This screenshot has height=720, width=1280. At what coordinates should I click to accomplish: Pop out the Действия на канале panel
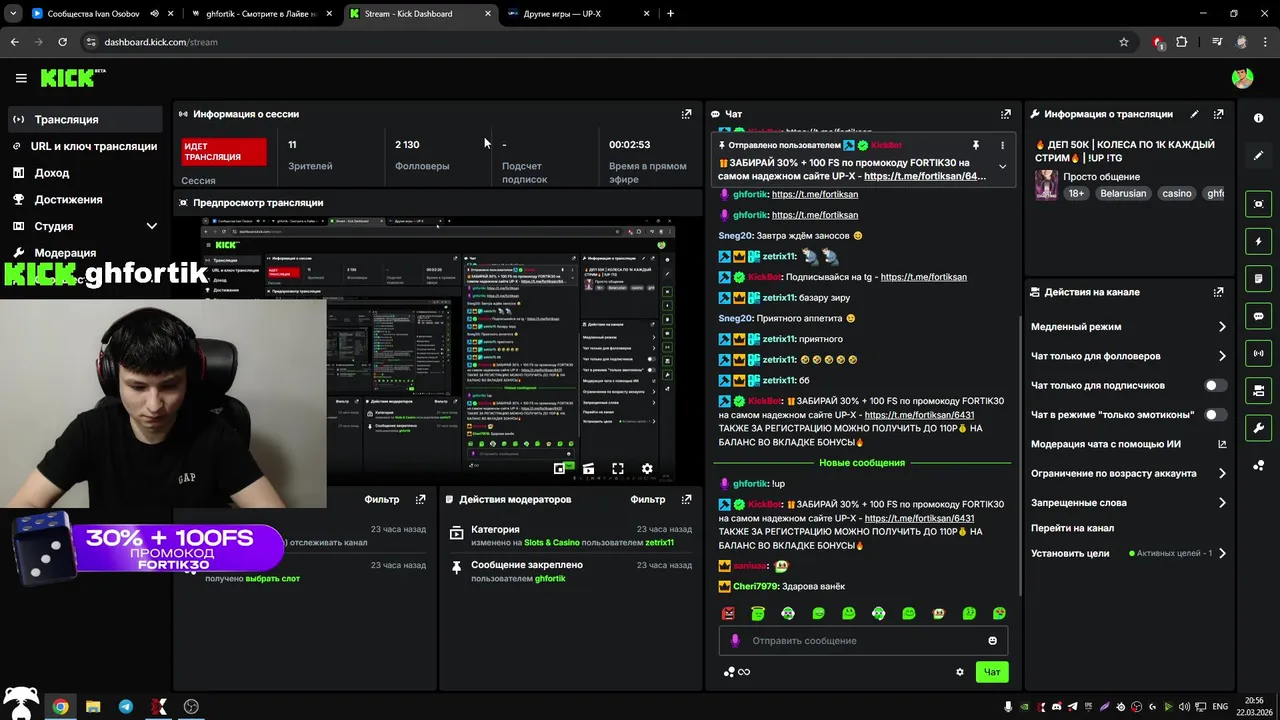click(x=1218, y=292)
